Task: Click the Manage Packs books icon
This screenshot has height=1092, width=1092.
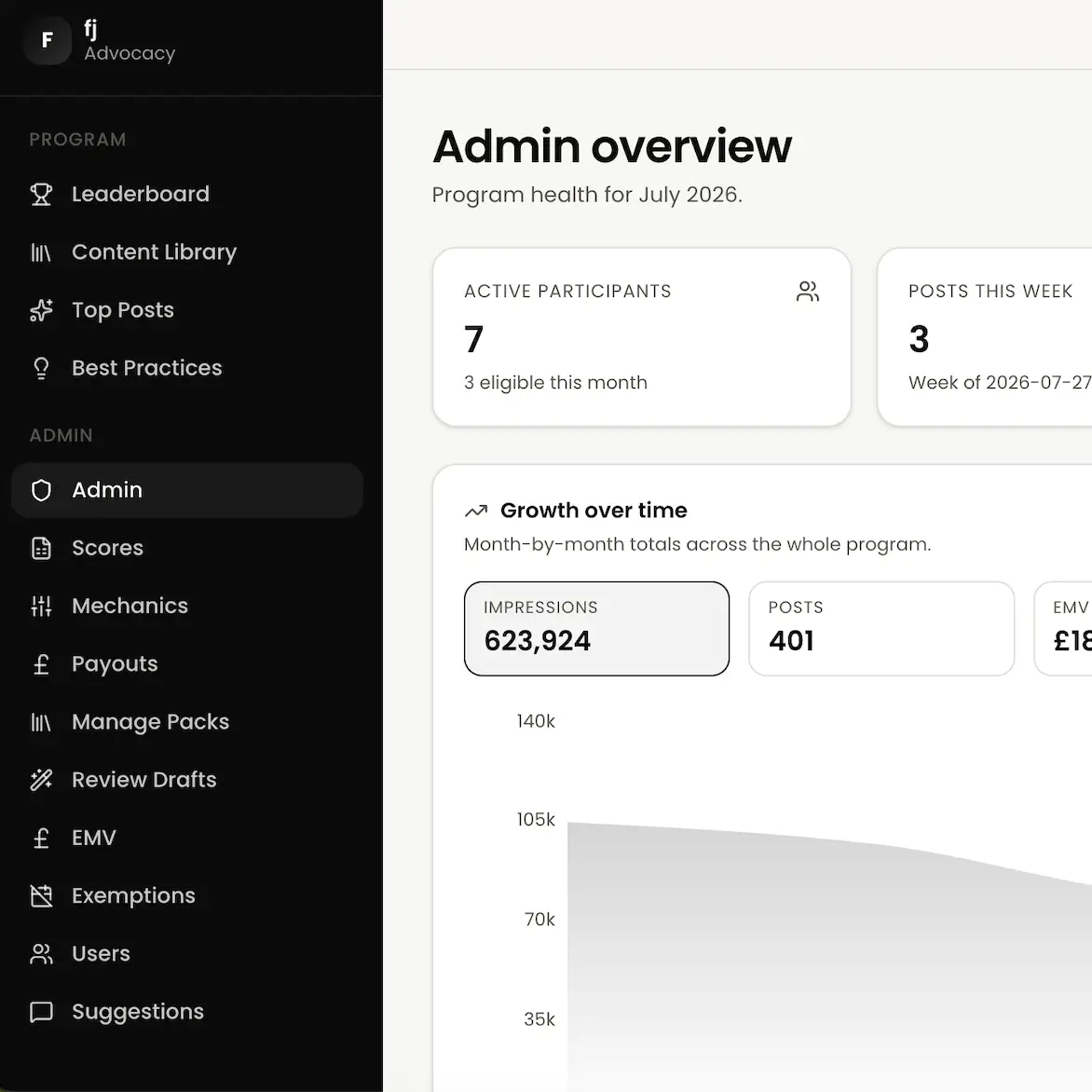Action: point(41,721)
